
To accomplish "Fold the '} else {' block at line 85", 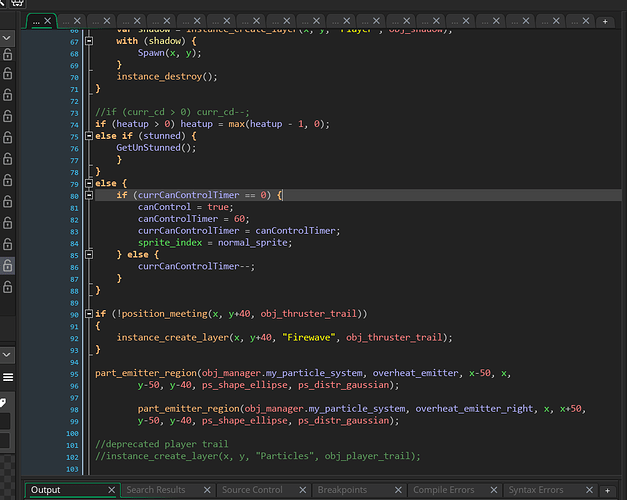I will 89,254.
